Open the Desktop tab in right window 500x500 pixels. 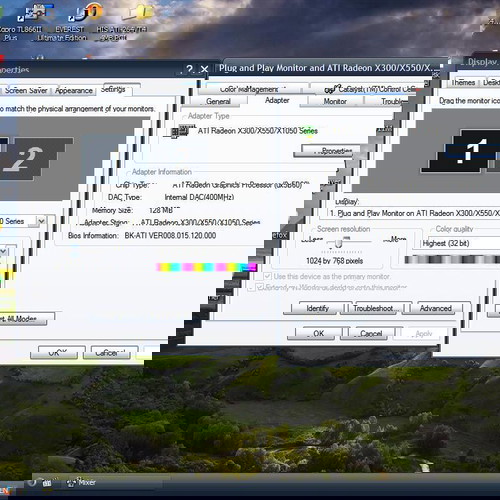(x=491, y=82)
